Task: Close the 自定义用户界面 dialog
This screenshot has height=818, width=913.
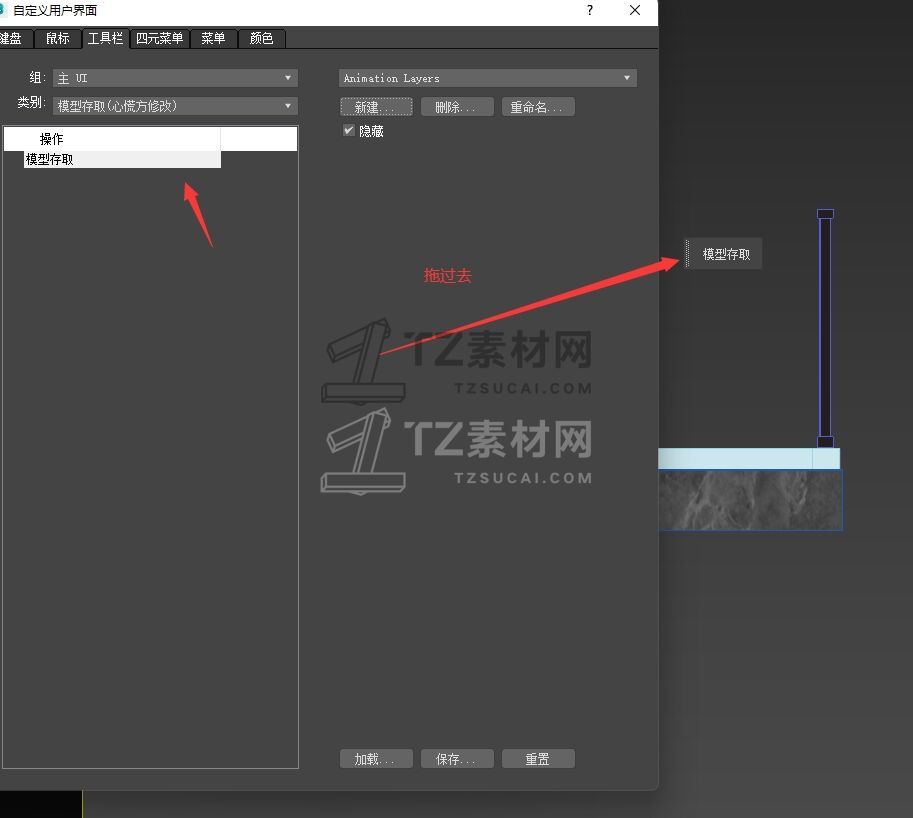Action: point(635,10)
